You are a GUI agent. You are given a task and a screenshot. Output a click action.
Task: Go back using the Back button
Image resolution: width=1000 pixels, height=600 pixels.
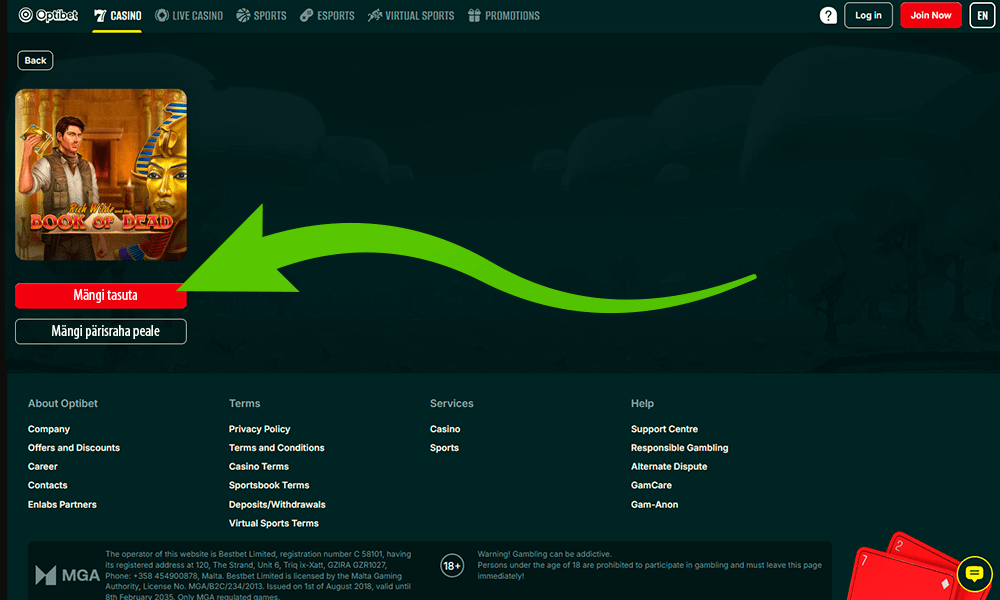(x=35, y=61)
